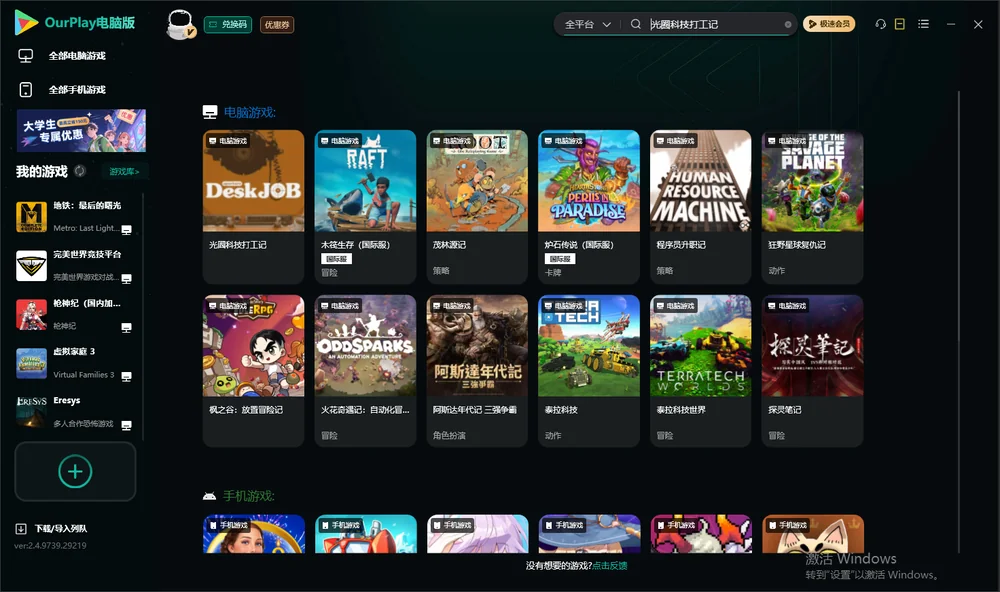
Task: Click the 点击反馈 feedback link
Action: pyautogui.click(x=610, y=565)
